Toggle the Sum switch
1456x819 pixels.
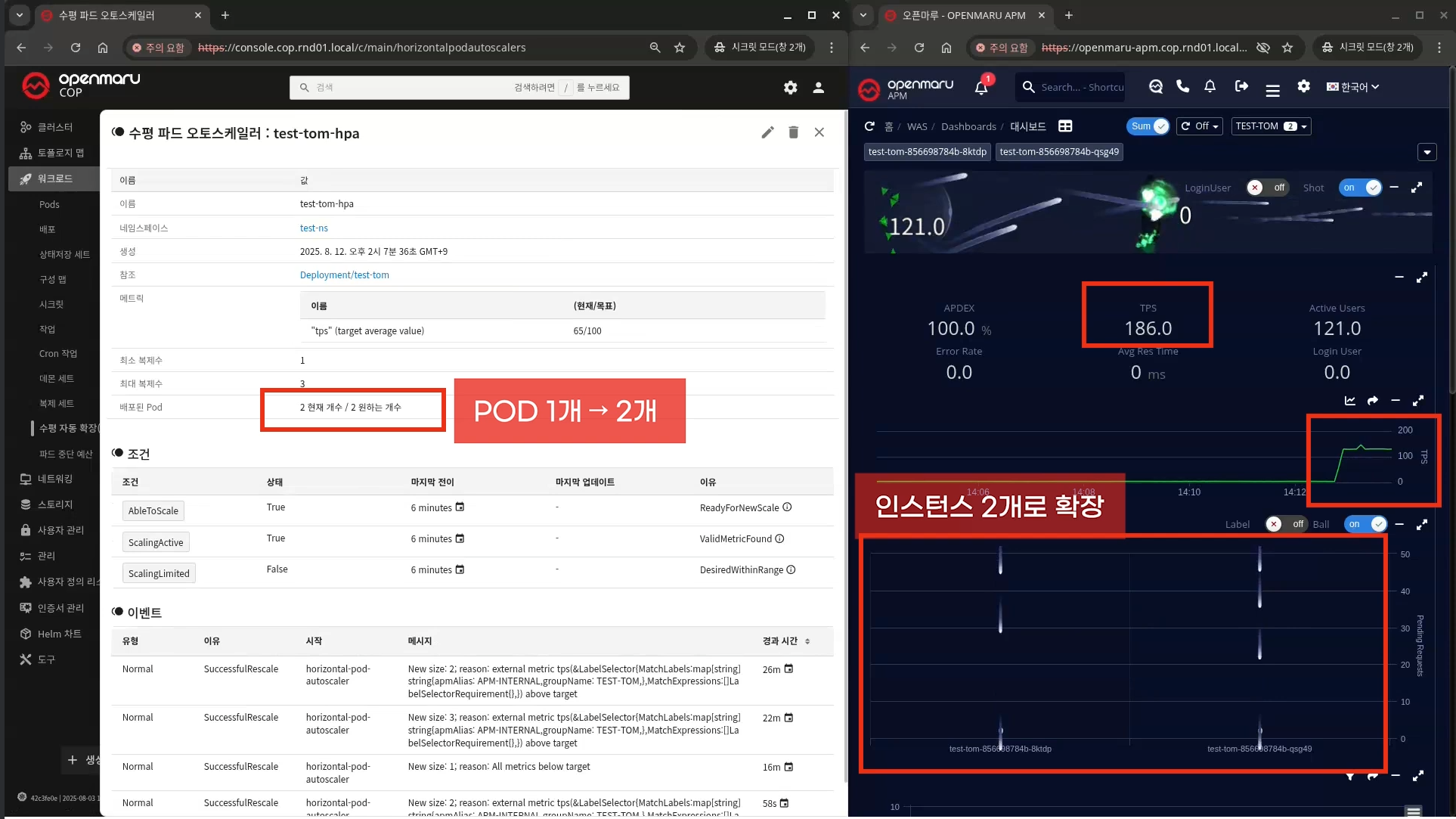click(x=1148, y=126)
